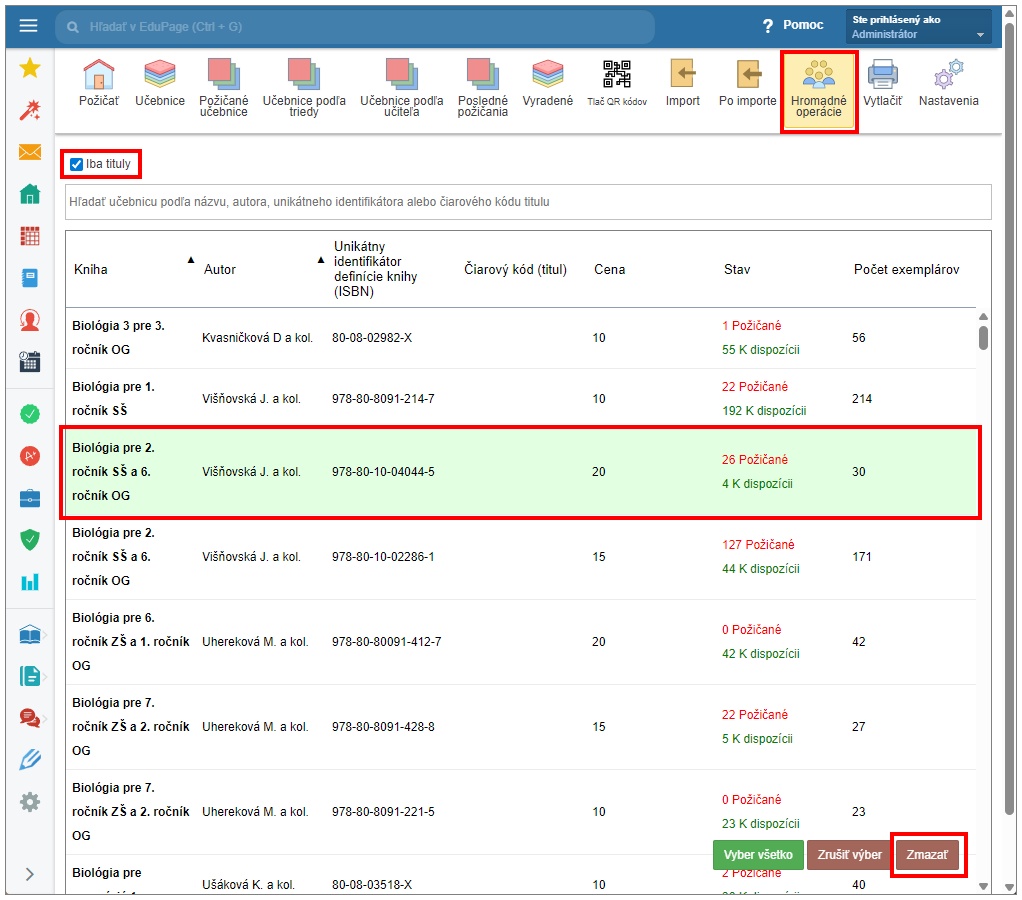The width and height of the screenshot is (1022, 900).
Task: Click the table vertical scrollbar thumb
Action: pos(983,337)
